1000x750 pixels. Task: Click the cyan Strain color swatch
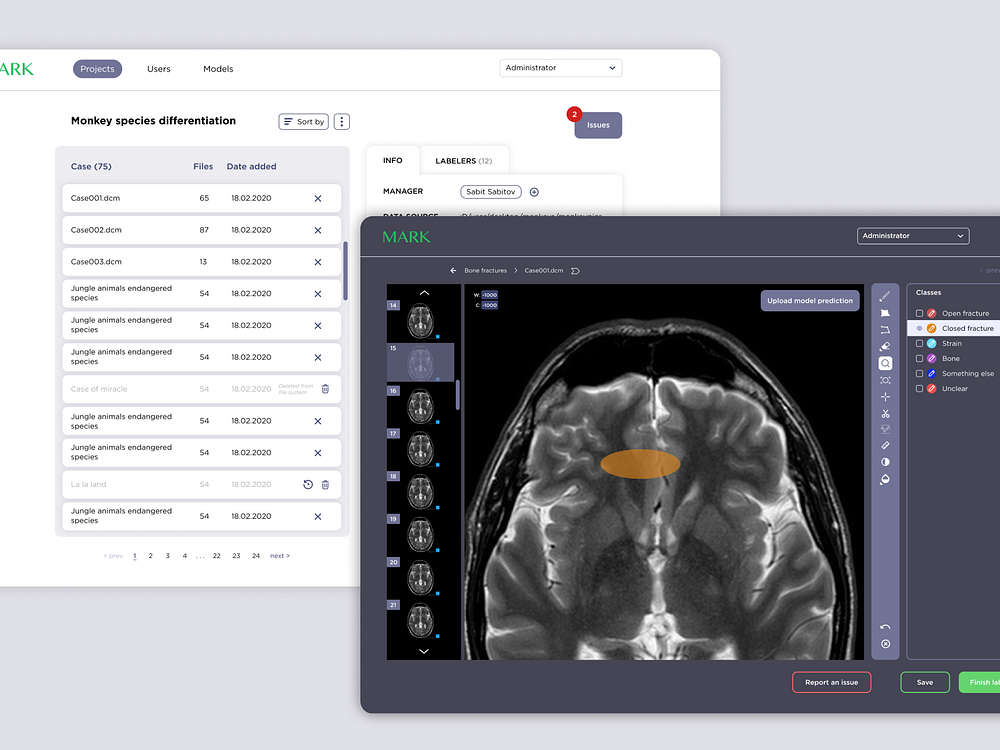[932, 343]
